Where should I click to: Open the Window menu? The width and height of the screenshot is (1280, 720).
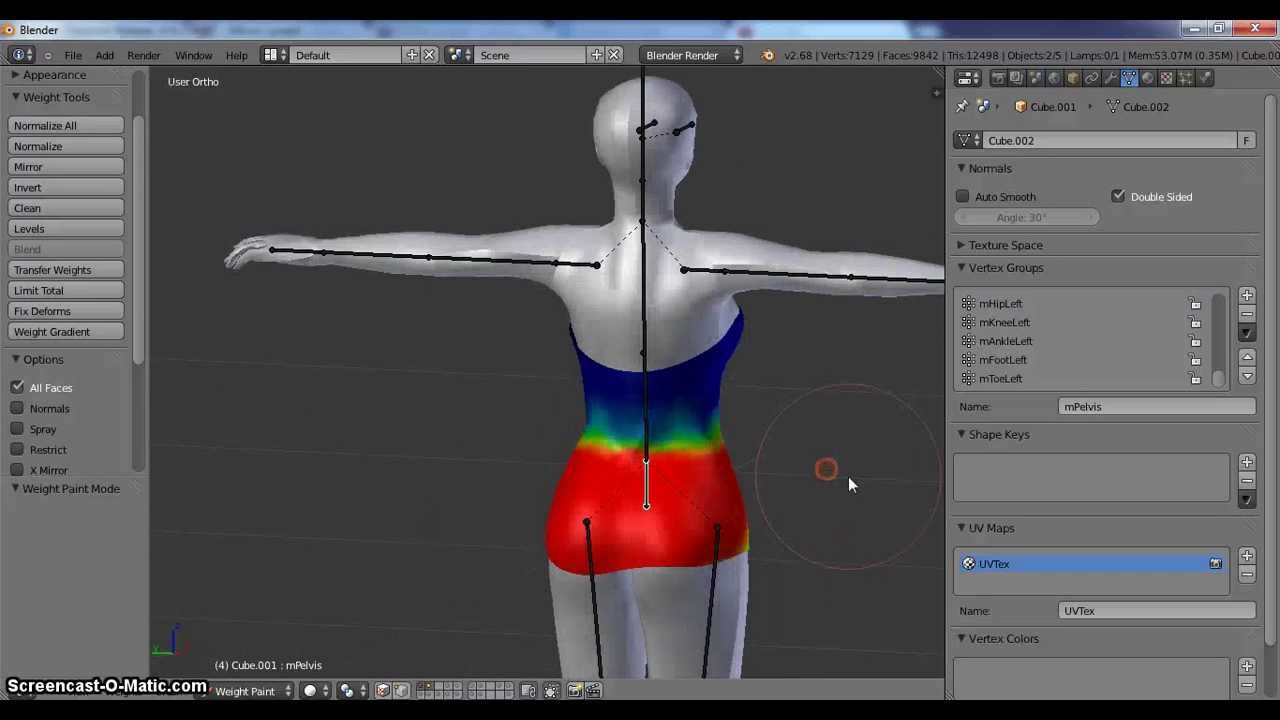pos(193,55)
